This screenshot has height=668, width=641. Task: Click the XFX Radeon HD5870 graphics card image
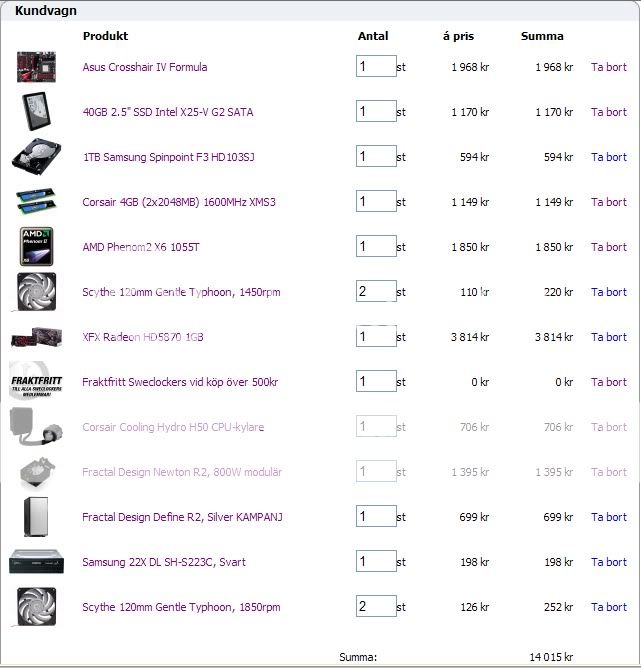click(x=36, y=337)
